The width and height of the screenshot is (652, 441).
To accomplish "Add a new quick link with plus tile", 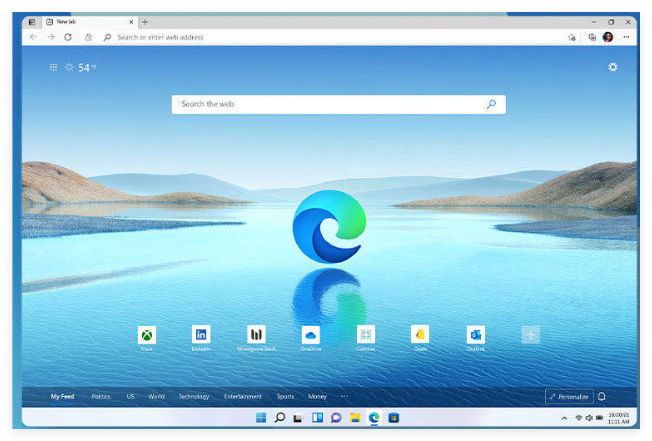I will (x=531, y=335).
